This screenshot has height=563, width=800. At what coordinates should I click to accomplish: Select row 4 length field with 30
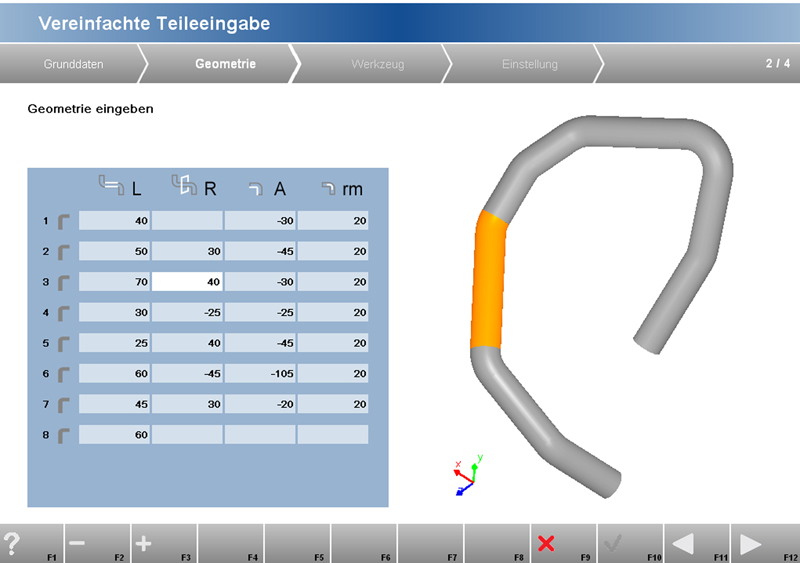tap(114, 312)
